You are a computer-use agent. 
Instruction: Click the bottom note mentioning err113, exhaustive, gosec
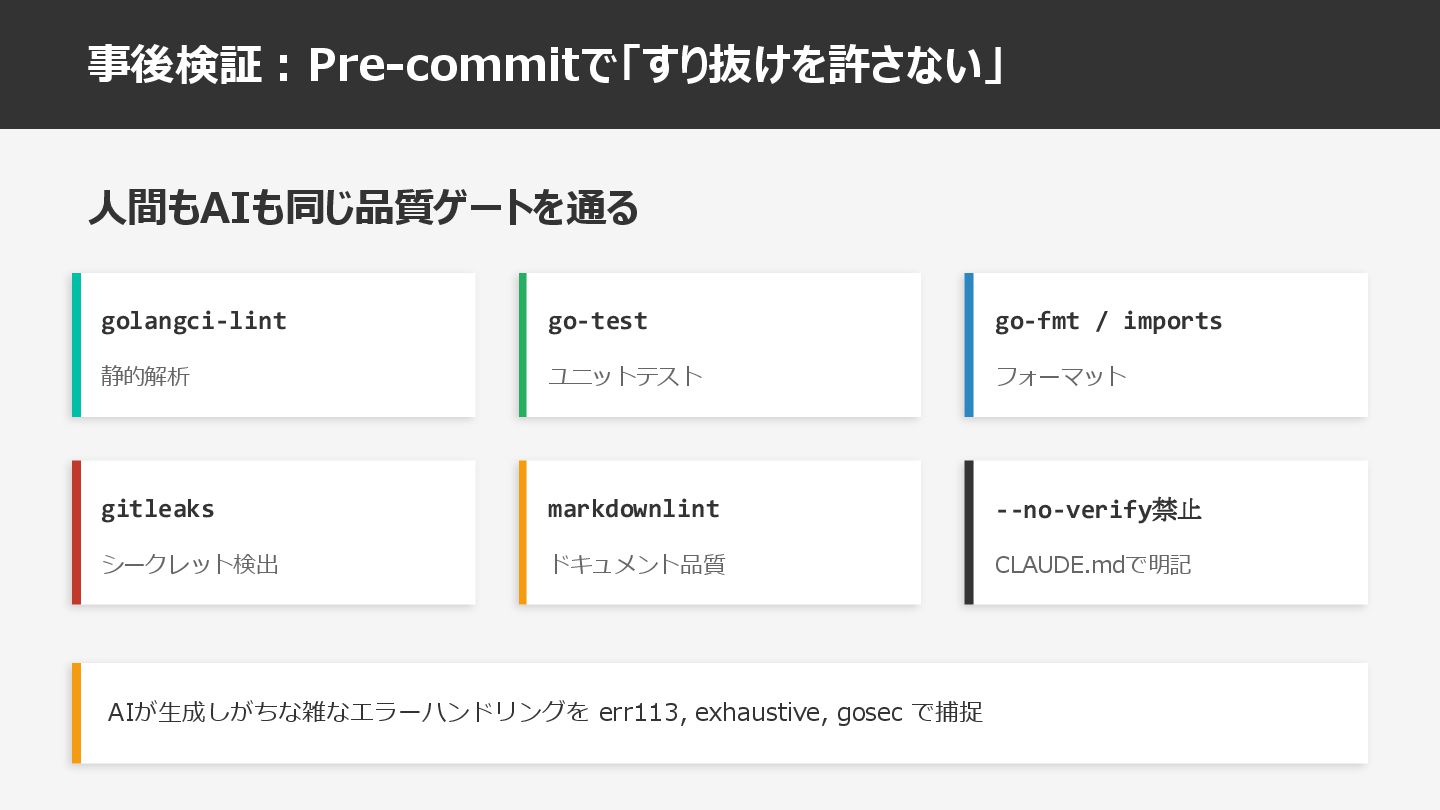pyautogui.click(x=545, y=713)
